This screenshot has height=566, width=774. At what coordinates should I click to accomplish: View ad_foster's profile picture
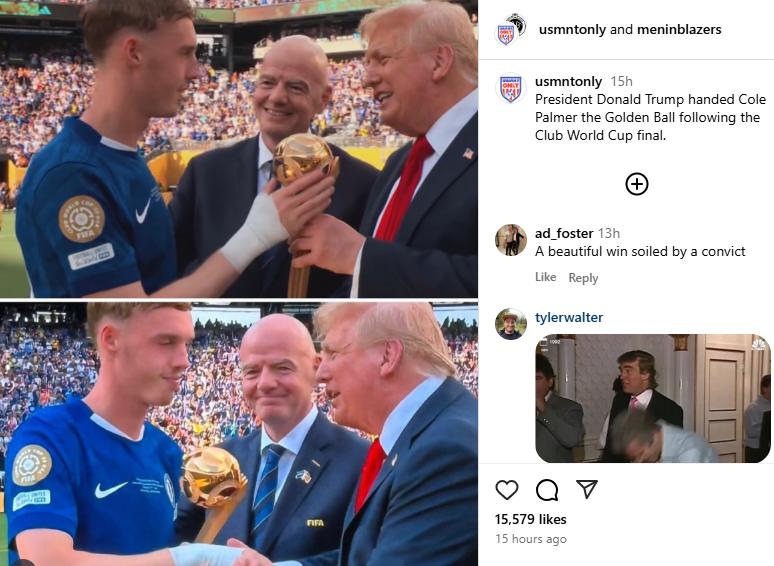[x=510, y=240]
